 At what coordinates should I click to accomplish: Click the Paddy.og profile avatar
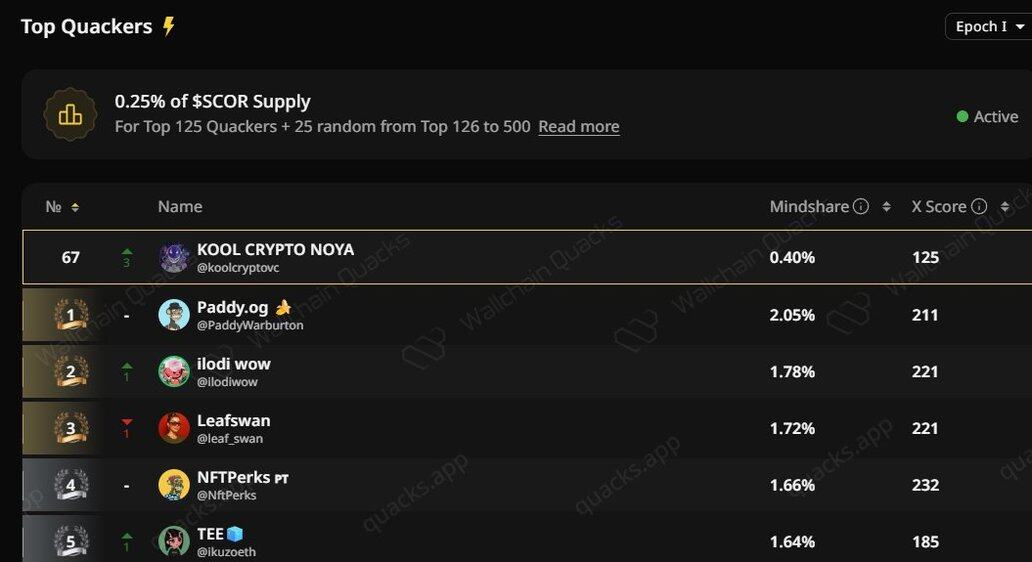(x=174, y=315)
